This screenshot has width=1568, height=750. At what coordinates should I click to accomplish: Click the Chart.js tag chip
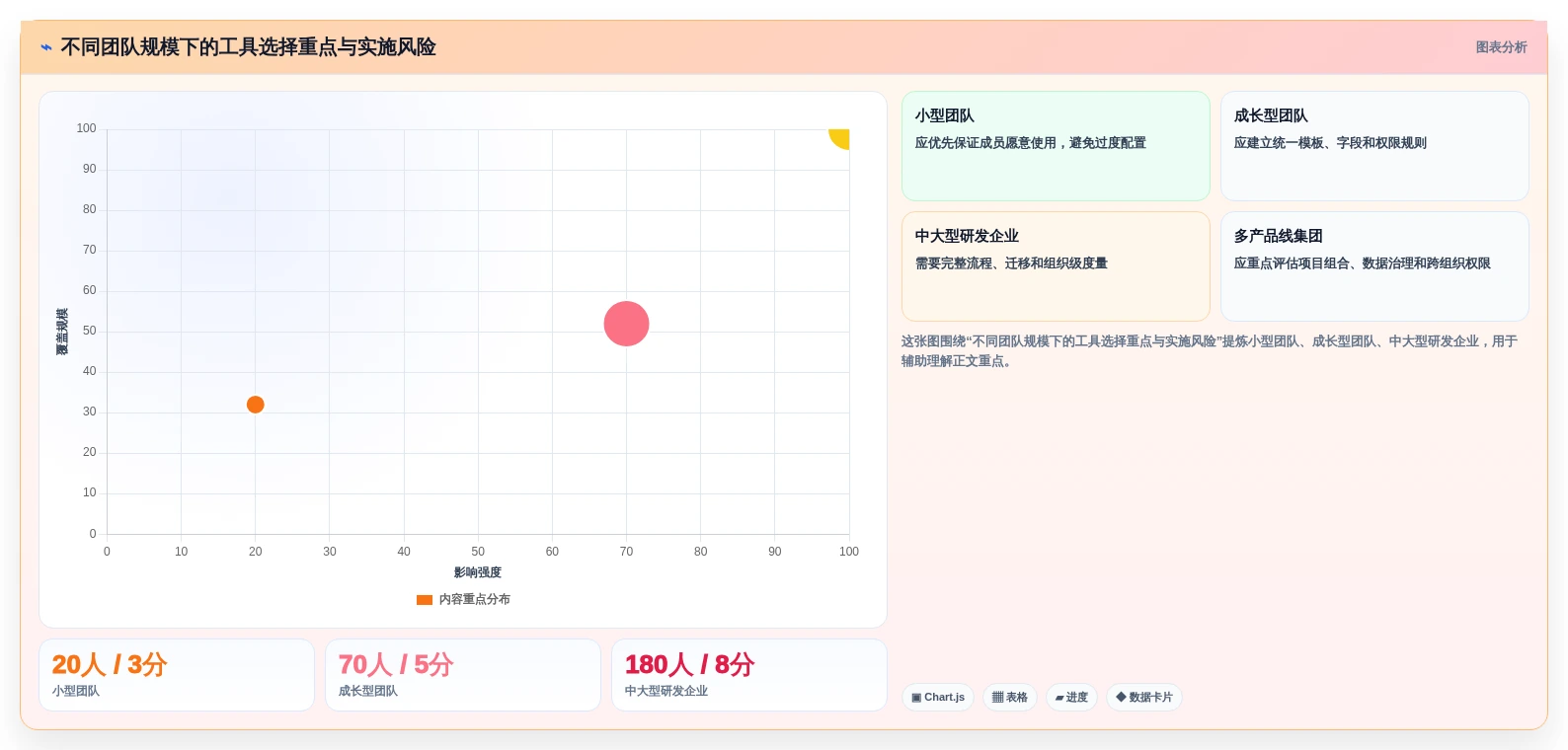point(938,698)
